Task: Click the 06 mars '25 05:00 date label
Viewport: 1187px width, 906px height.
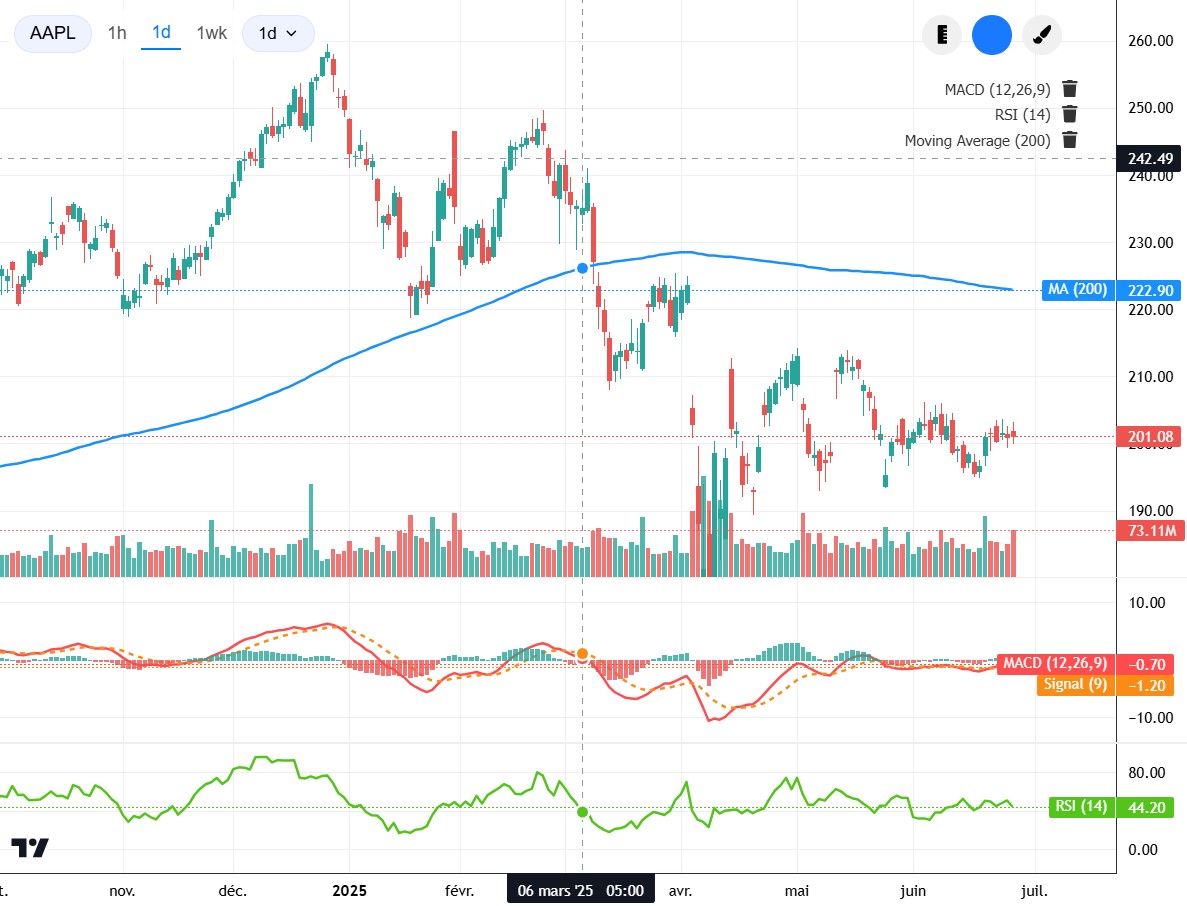Action: point(581,891)
